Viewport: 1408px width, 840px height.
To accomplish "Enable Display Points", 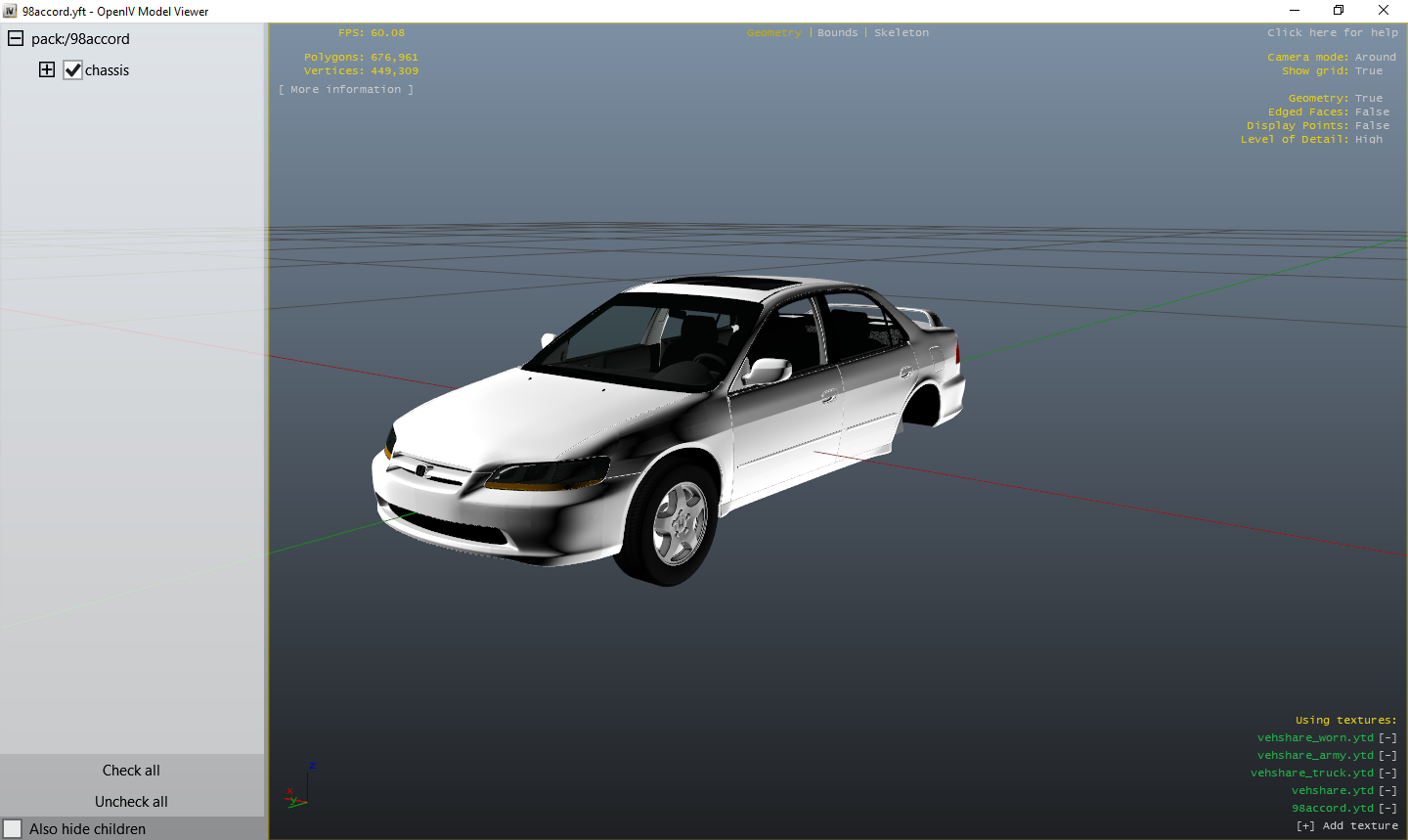I will [x=1372, y=125].
